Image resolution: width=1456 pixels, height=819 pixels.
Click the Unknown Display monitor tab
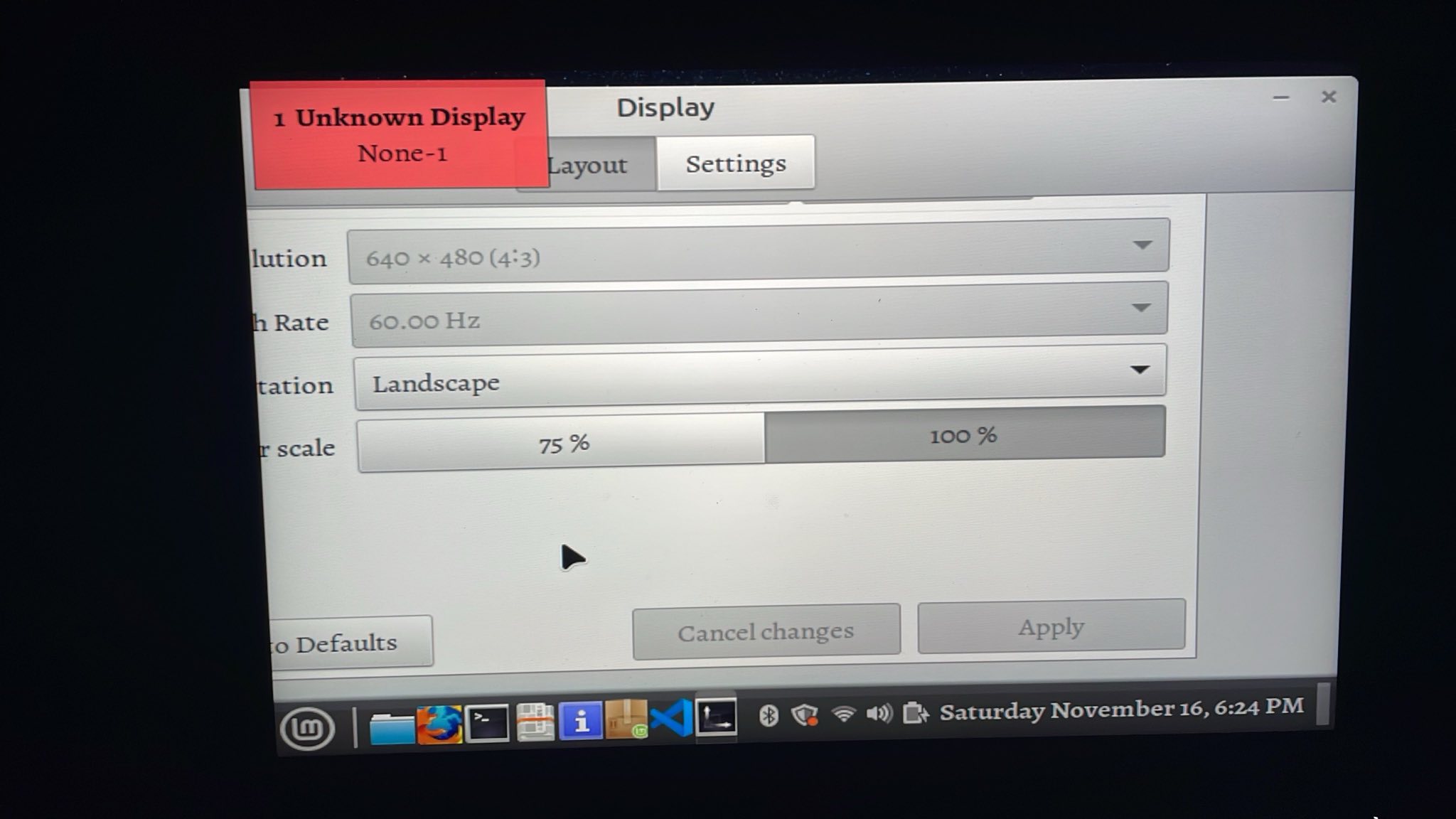[398, 134]
